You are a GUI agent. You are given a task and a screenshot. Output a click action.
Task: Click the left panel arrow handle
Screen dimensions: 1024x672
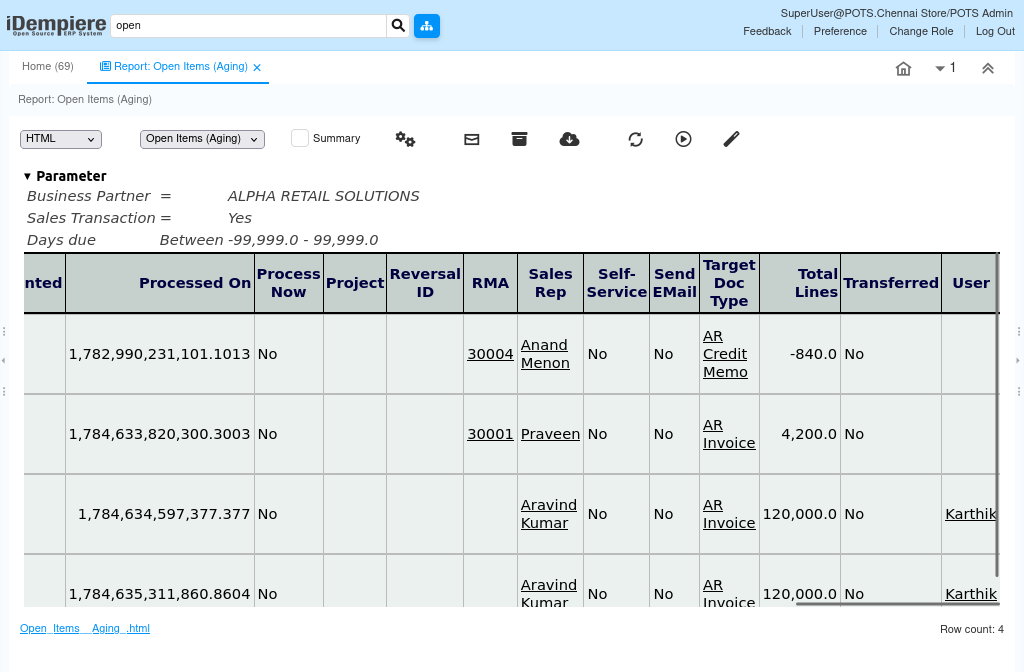coord(3,360)
